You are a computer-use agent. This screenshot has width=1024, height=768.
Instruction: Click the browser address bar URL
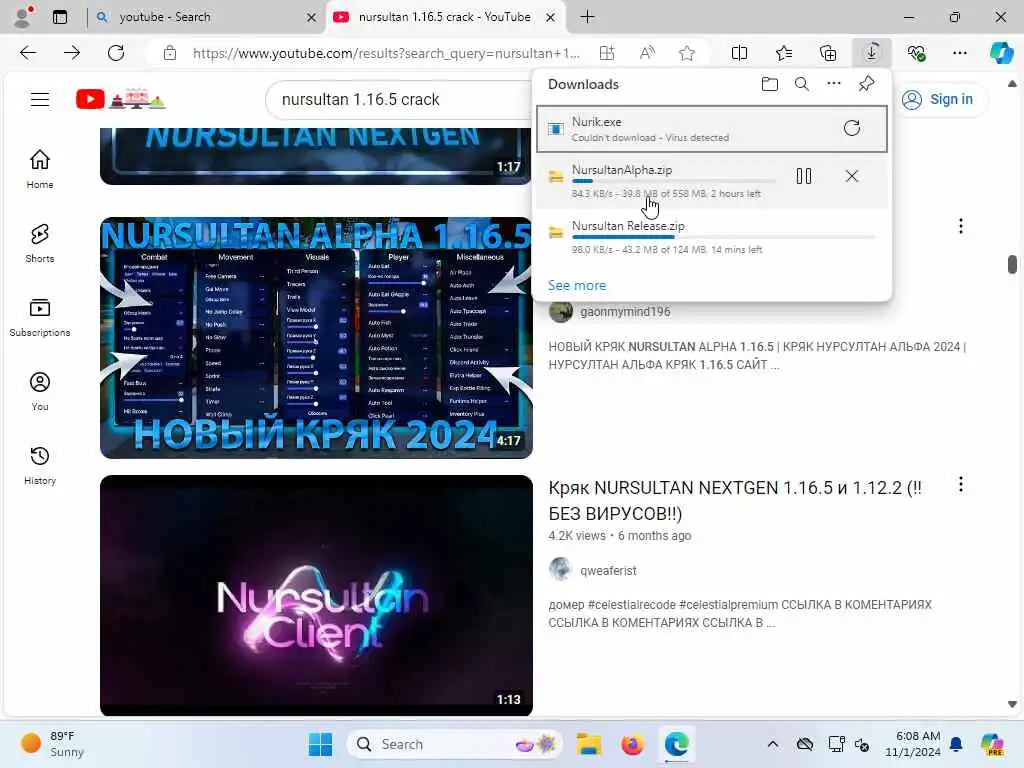click(386, 53)
